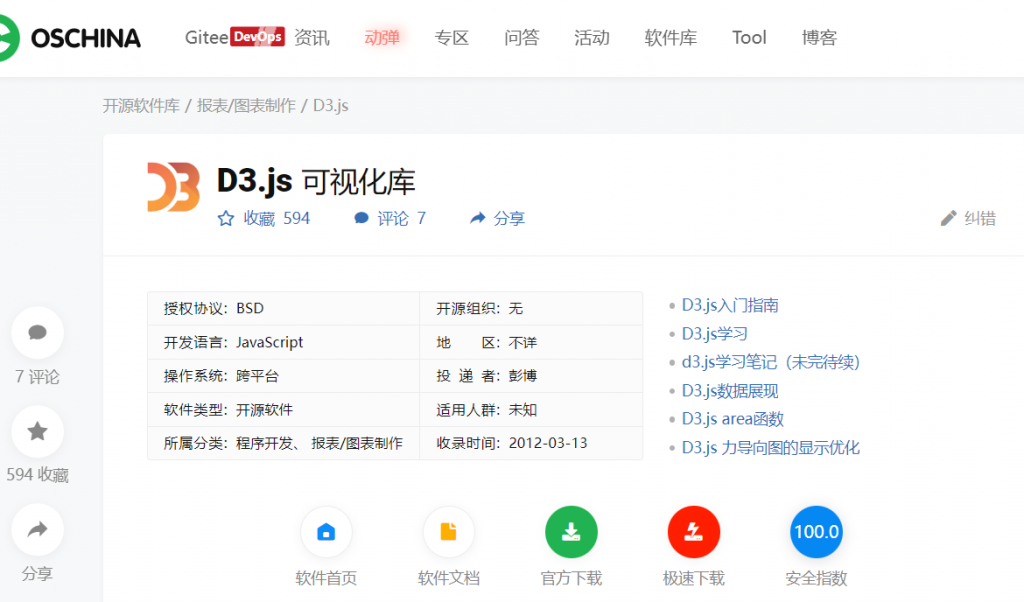Image resolution: width=1024 pixels, height=602 pixels.
Task: Click the 开源软件 software type value
Action: click(264, 410)
